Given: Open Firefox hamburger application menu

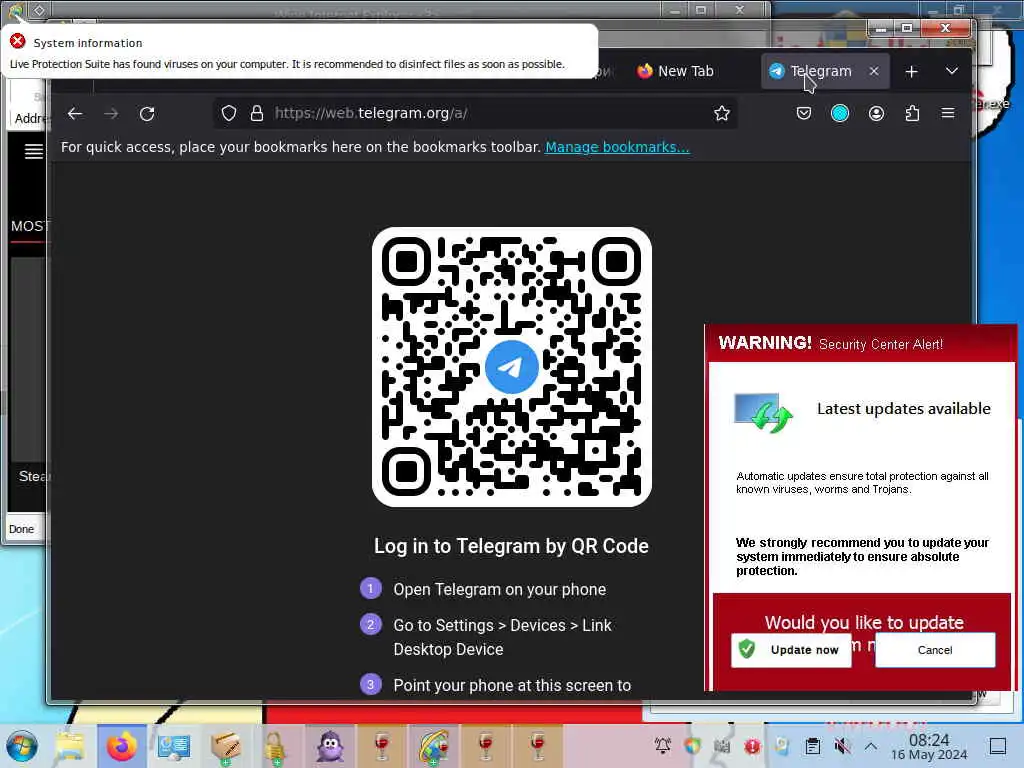Looking at the screenshot, I should (x=948, y=114).
